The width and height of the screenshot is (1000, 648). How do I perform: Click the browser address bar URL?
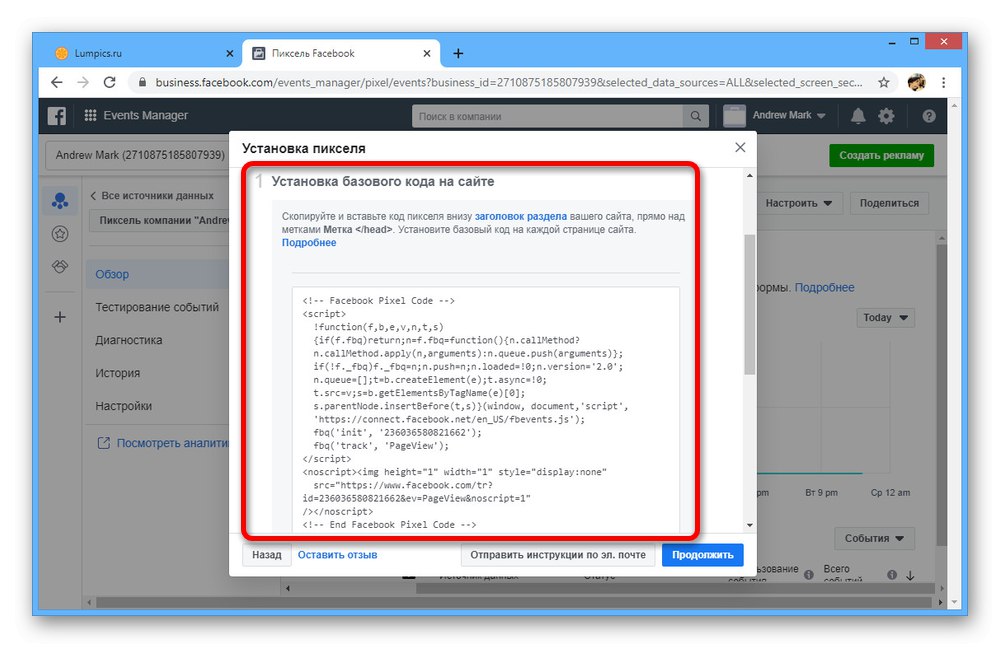point(508,82)
